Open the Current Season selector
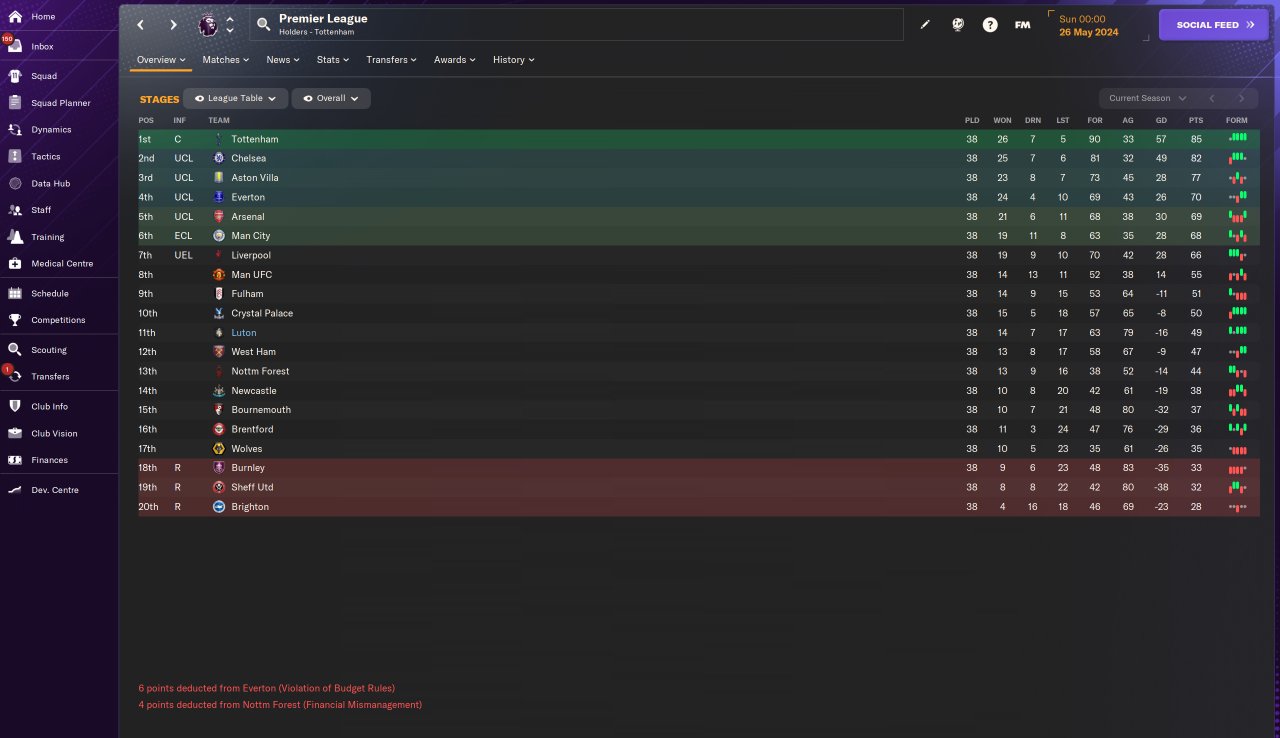The width and height of the screenshot is (1280, 738). coord(1147,98)
